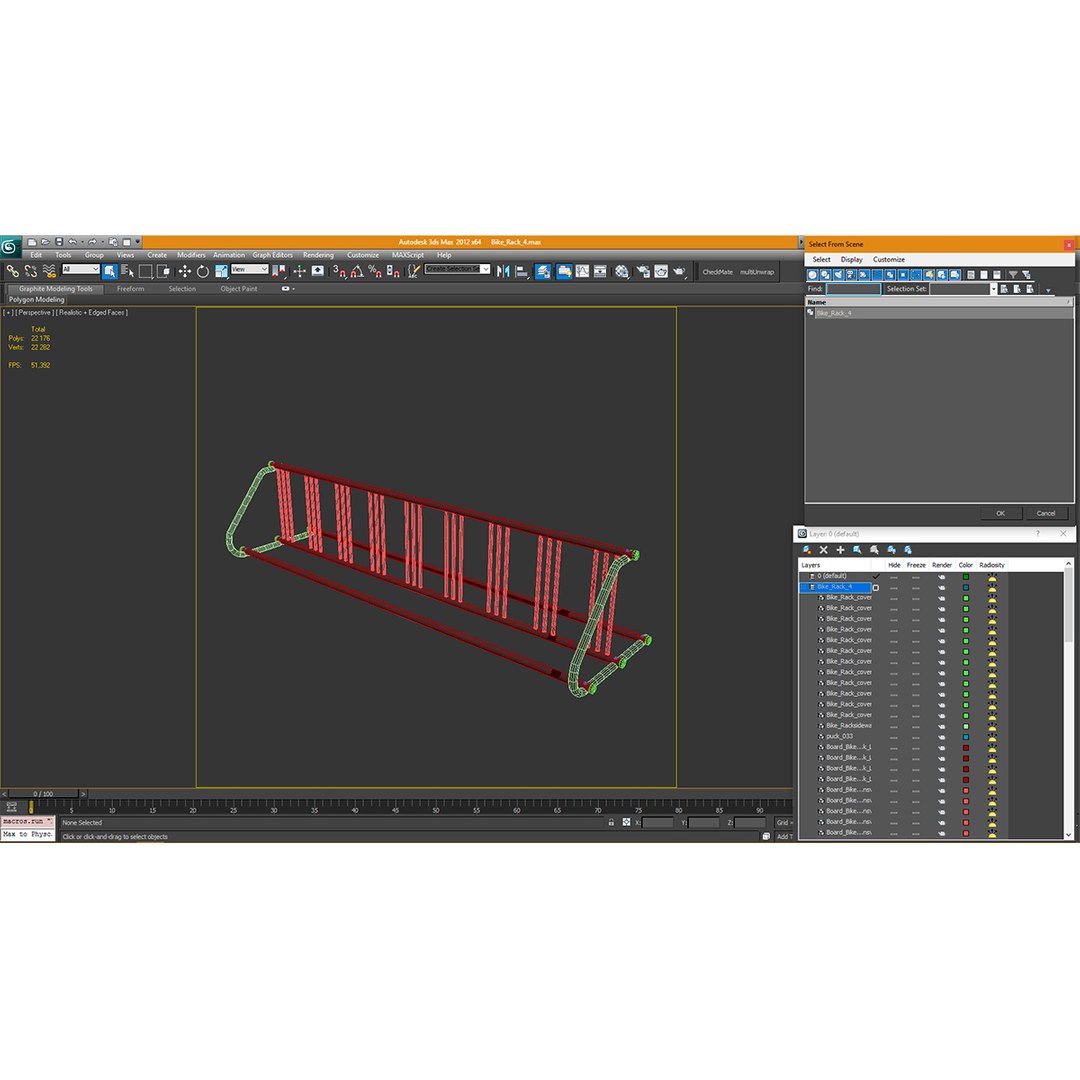This screenshot has width=1080, height=1080.
Task: Click the Bind to Space Warp tool
Action: (x=49, y=271)
